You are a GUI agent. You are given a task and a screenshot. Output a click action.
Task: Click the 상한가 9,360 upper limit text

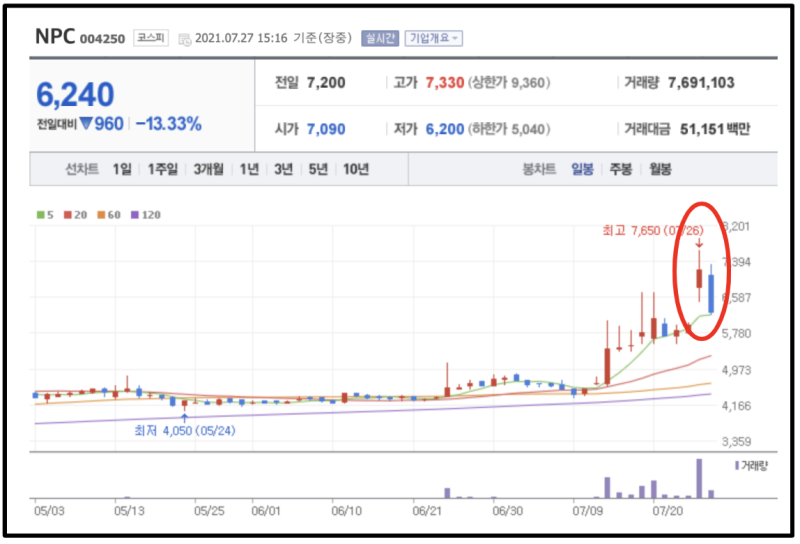(x=509, y=83)
